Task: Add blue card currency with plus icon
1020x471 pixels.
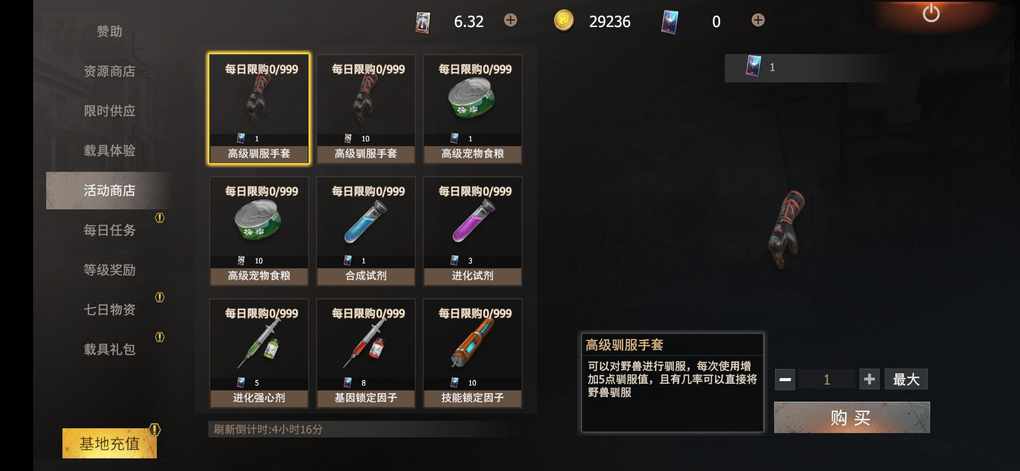Action: 758,20
